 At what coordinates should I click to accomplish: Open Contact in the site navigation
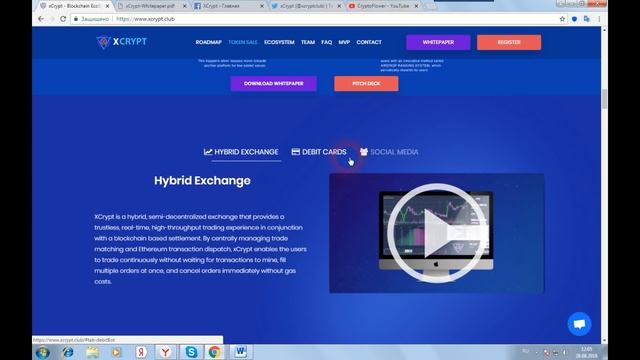pos(369,42)
